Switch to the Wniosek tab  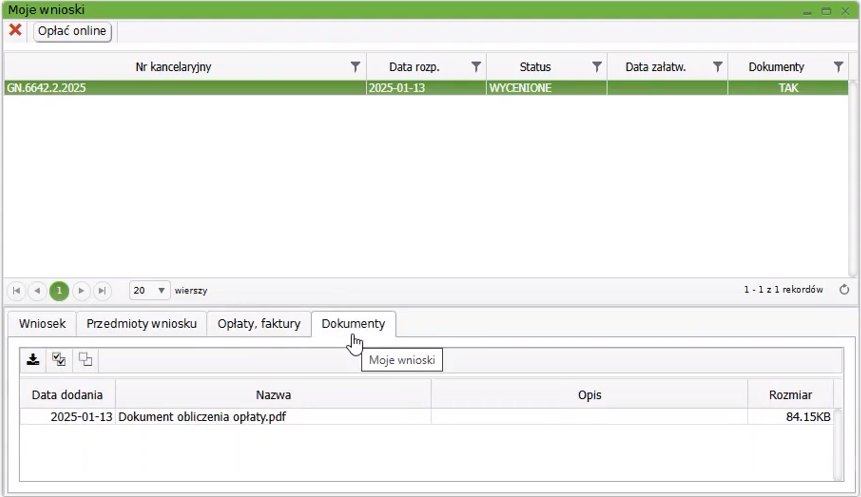[x=42, y=324]
